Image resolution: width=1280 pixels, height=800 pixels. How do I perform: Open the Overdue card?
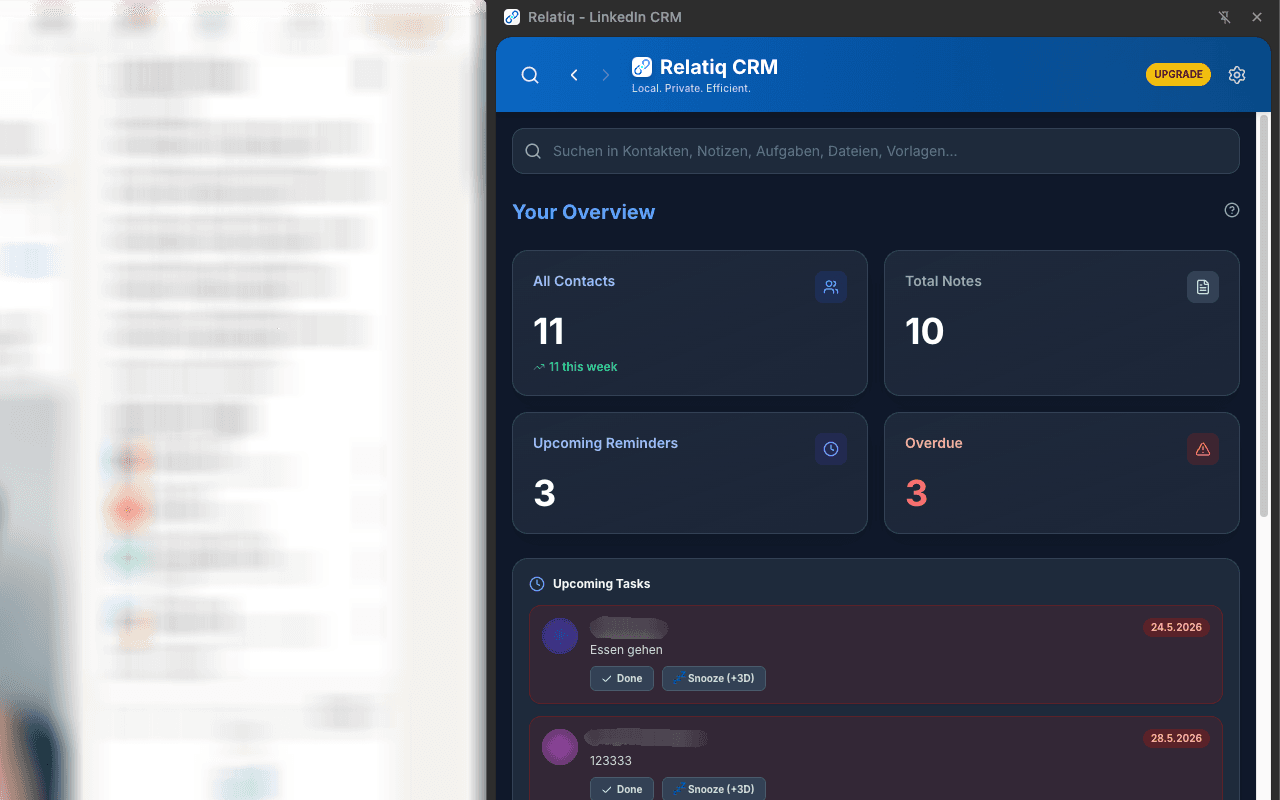[1062, 473]
